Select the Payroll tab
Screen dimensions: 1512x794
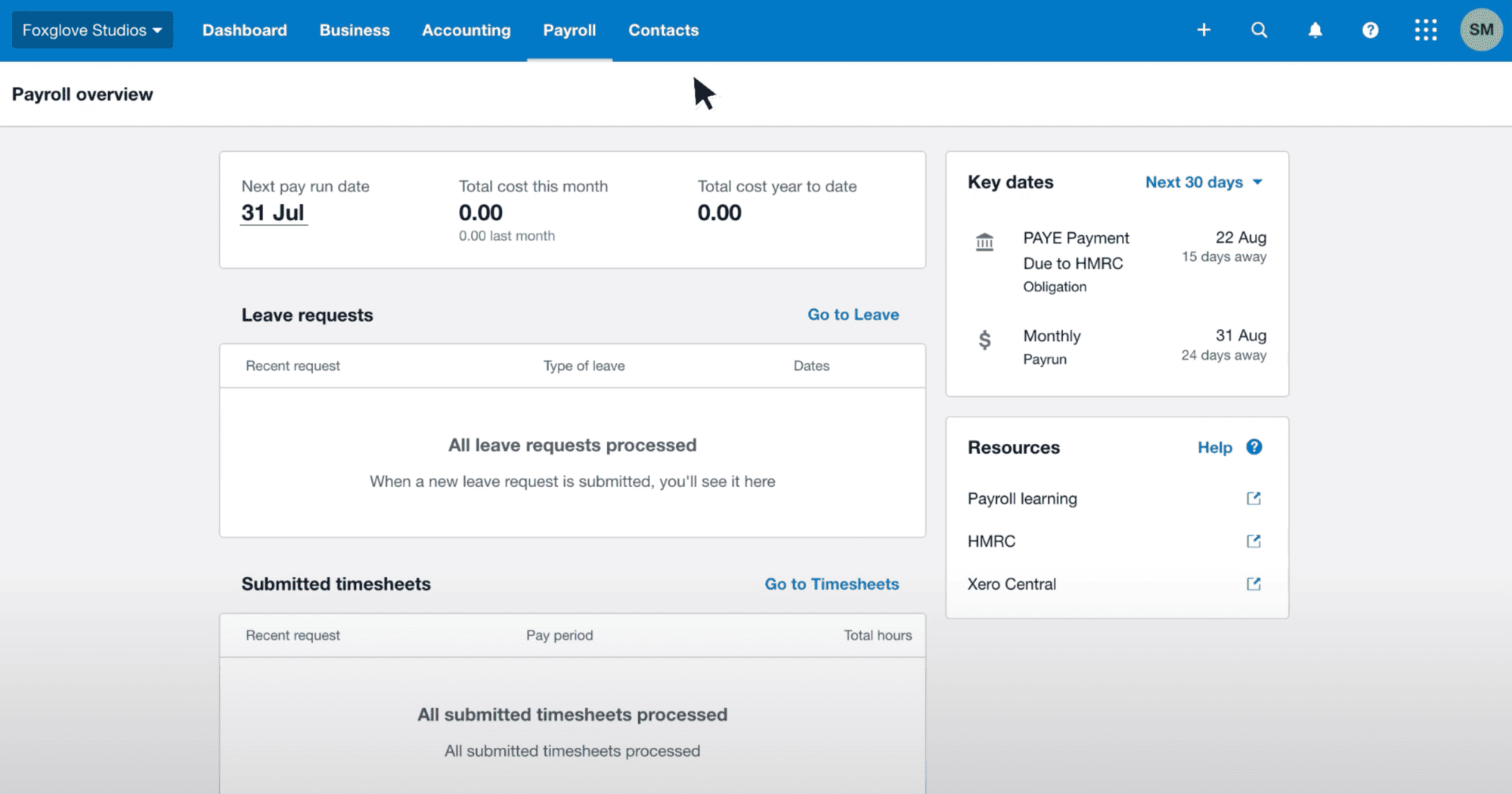tap(569, 30)
